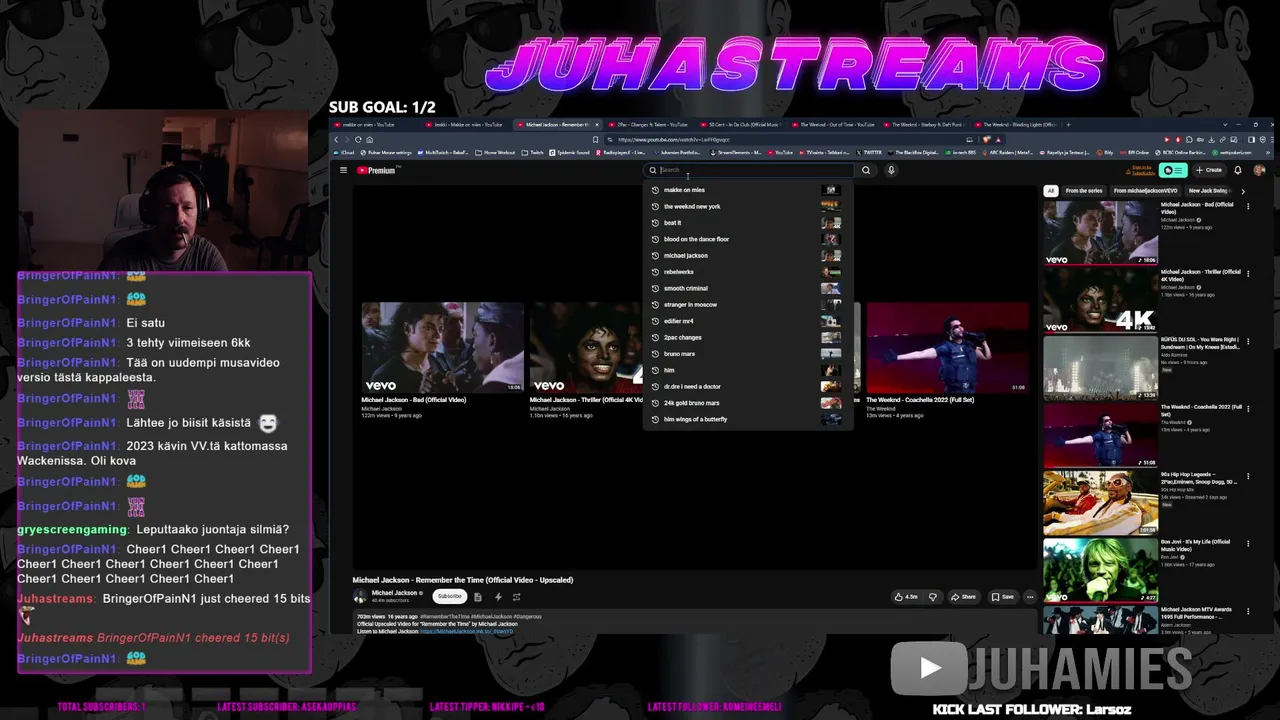Dislike the Remember the Time video
Image resolution: width=1280 pixels, height=720 pixels.
(932, 597)
